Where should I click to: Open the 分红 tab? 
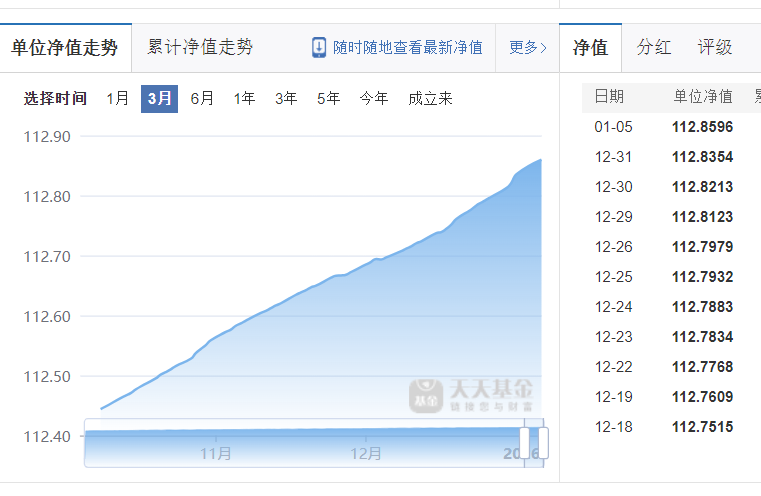(654, 47)
